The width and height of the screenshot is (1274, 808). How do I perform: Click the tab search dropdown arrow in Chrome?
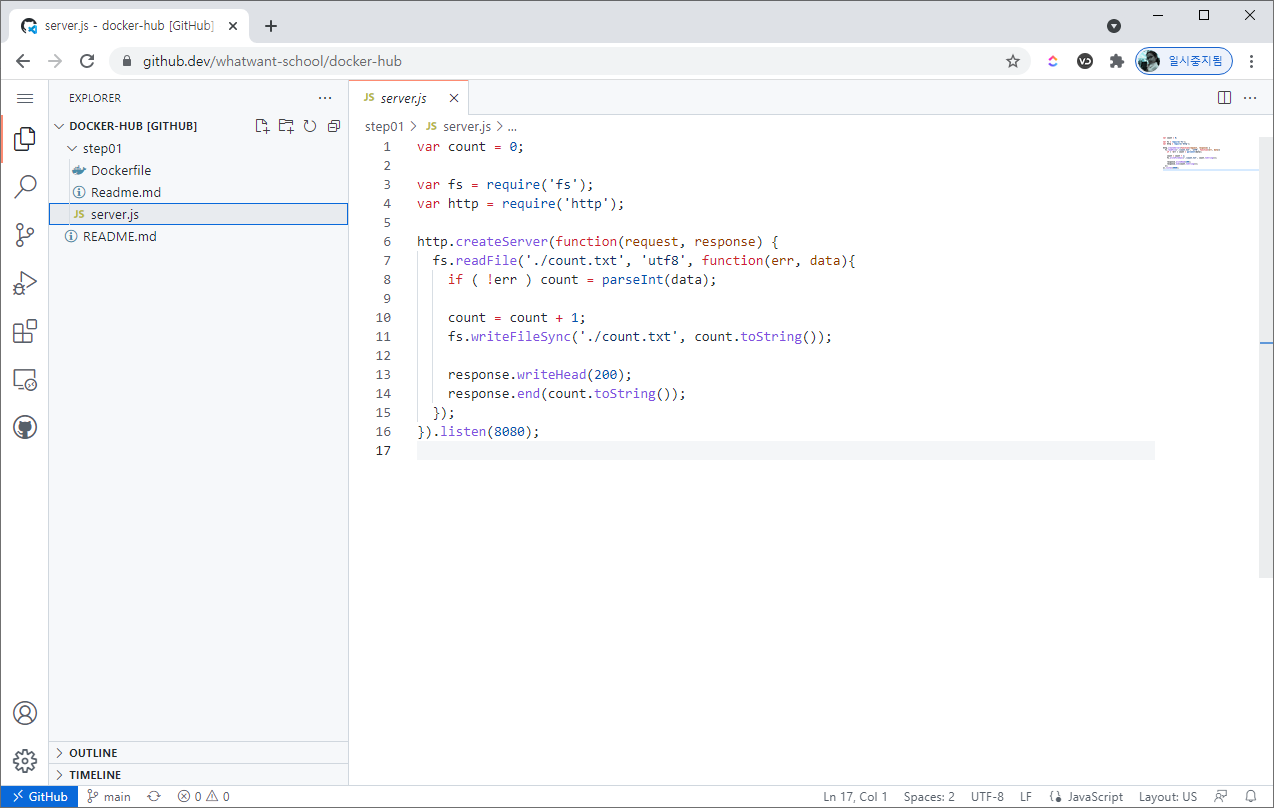pyautogui.click(x=1114, y=26)
